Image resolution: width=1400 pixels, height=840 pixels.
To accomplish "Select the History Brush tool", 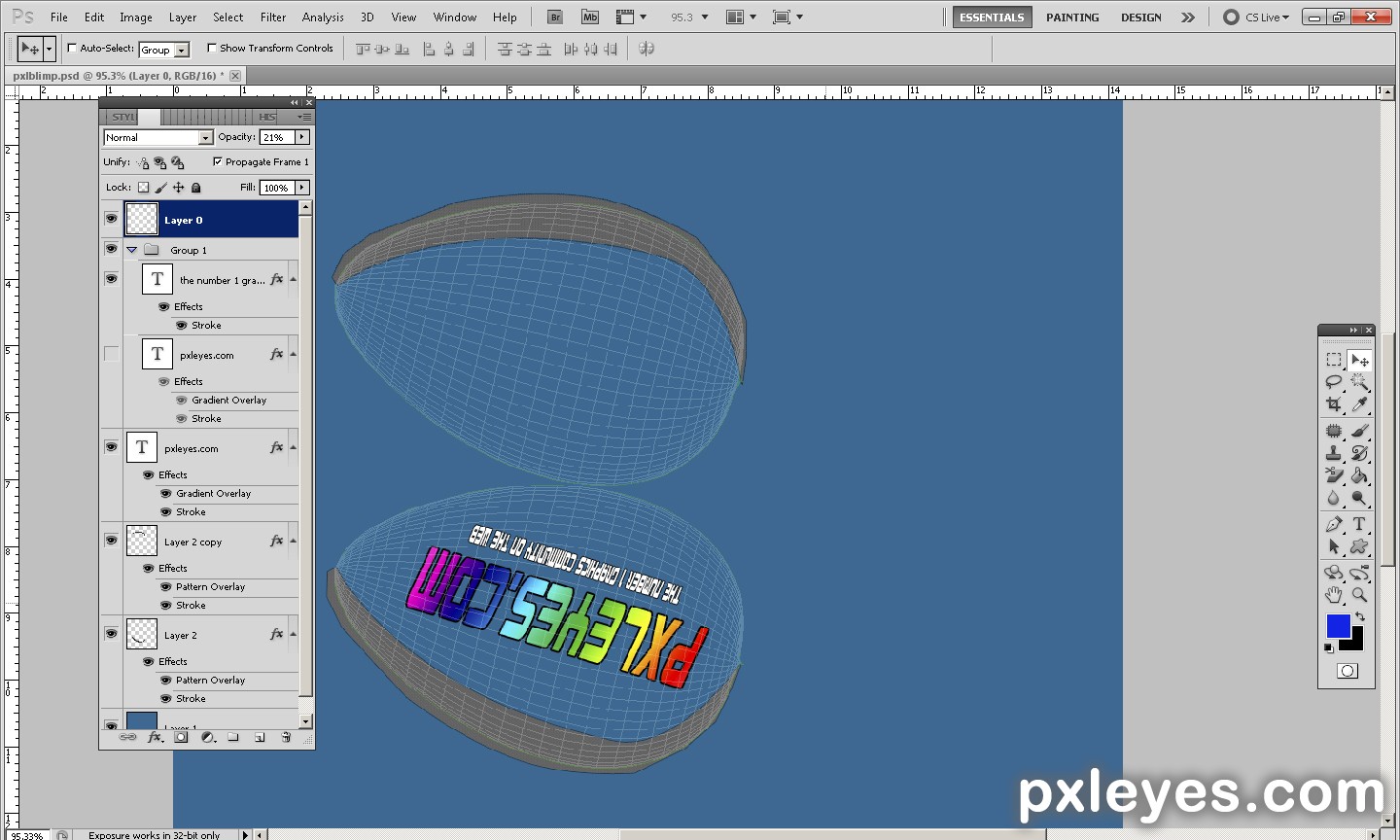I will [x=1359, y=453].
